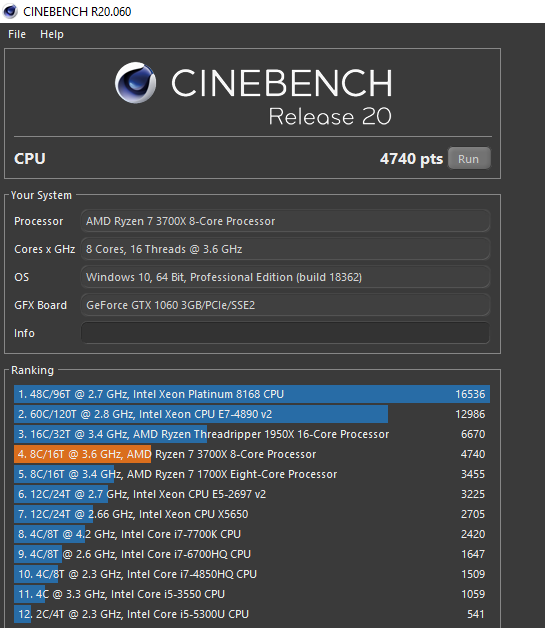Click the GFX Board field
The width and height of the screenshot is (545, 628).
(x=285, y=305)
